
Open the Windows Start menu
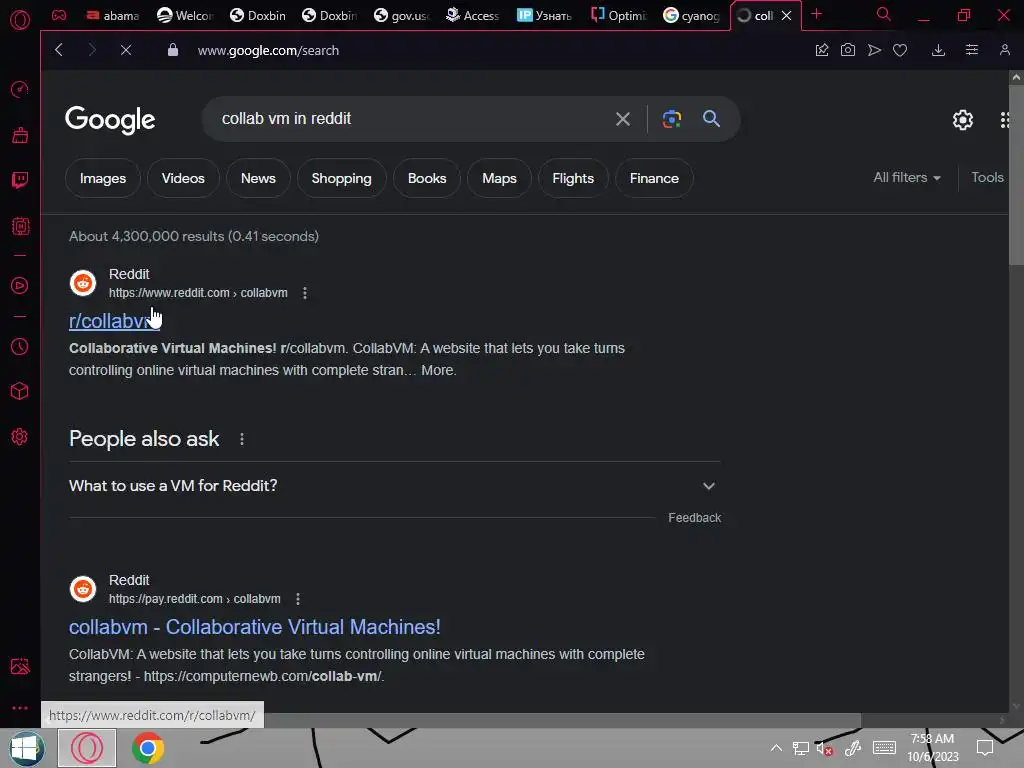27,748
